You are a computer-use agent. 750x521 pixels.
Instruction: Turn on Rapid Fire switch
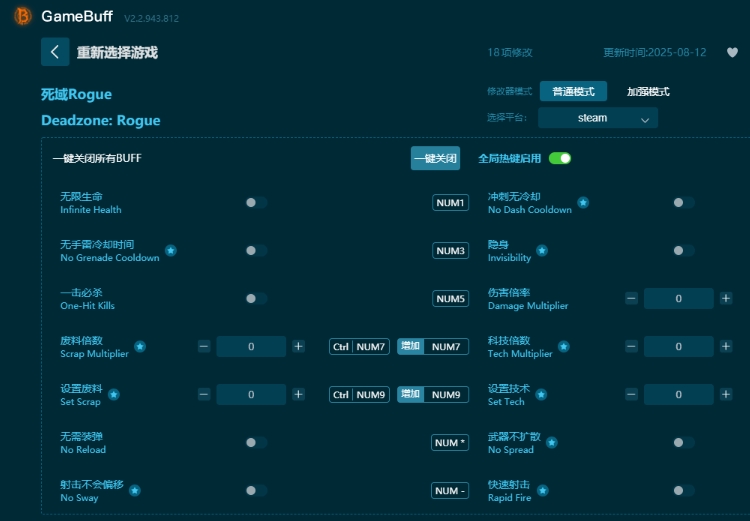[x=684, y=490]
